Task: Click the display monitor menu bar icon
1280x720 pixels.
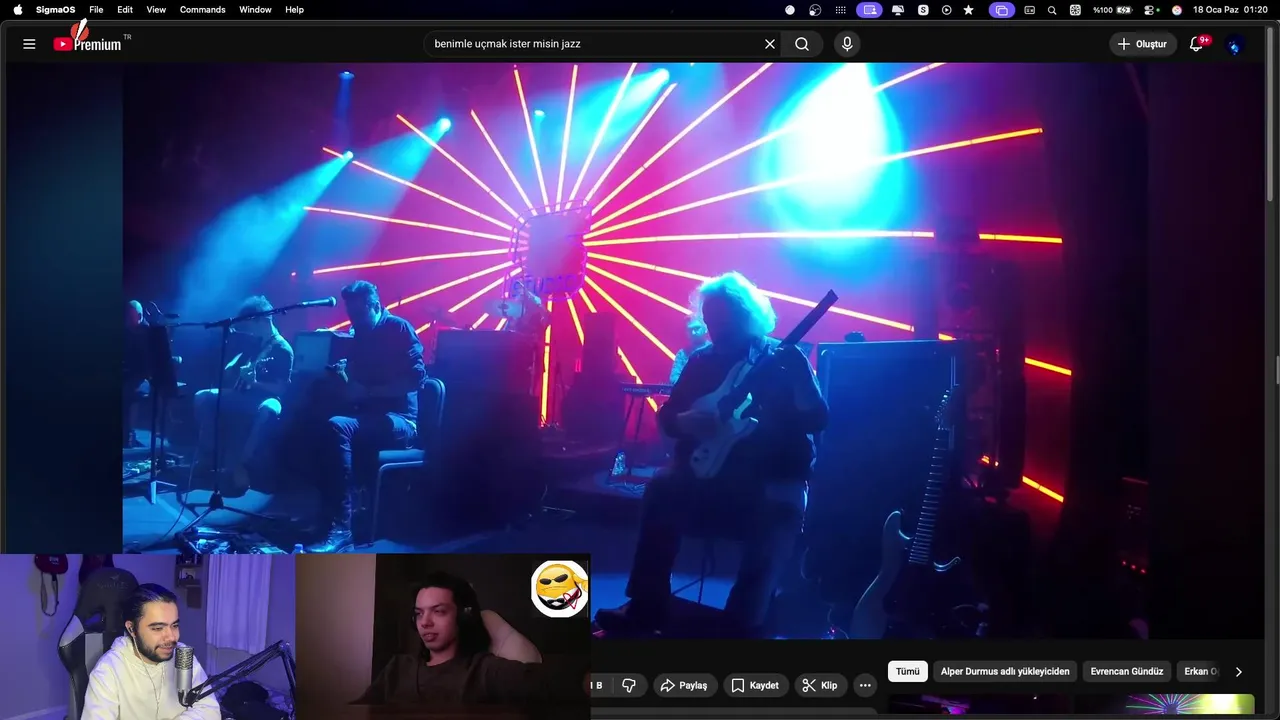Action: click(897, 10)
